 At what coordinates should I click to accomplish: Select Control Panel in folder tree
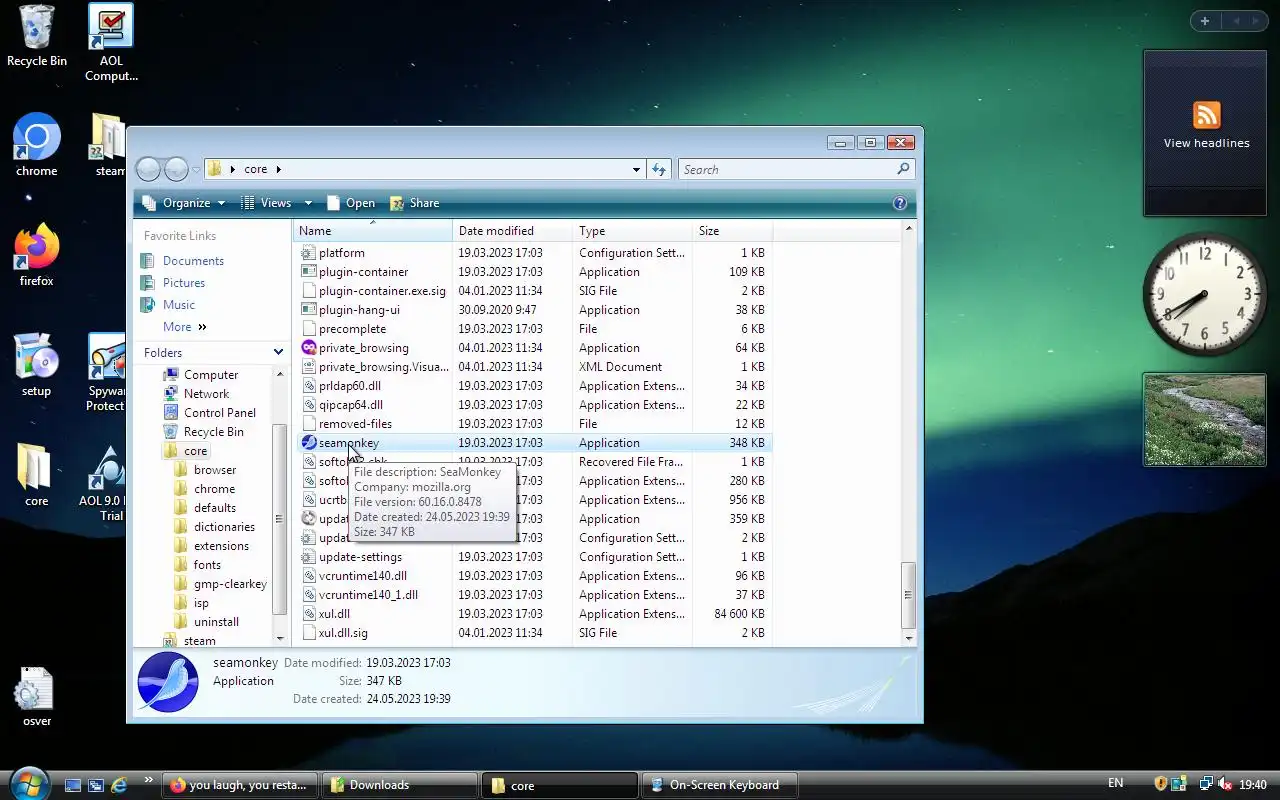(220, 413)
